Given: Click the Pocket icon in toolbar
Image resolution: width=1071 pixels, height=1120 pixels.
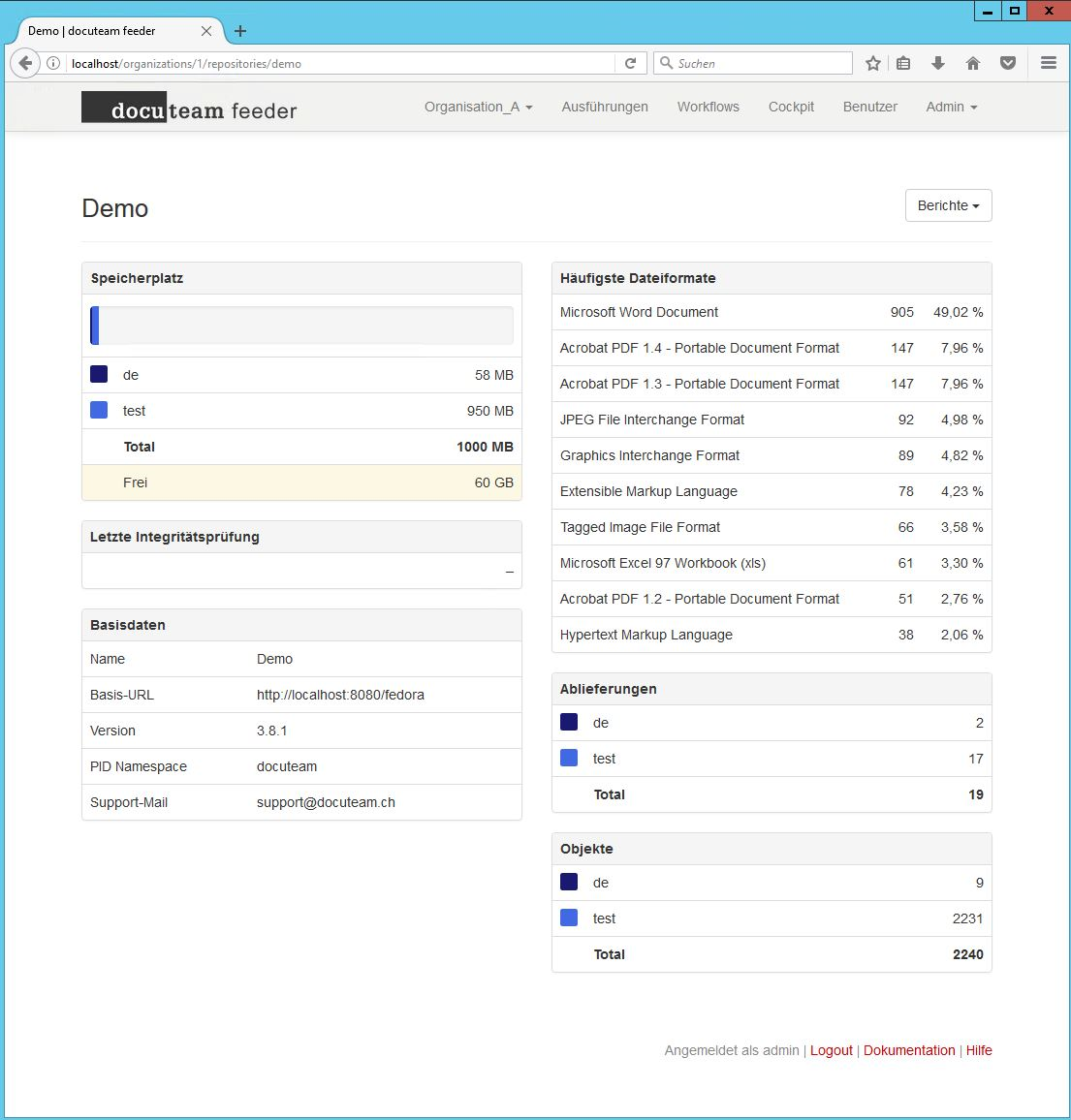Looking at the screenshot, I should point(1008,63).
